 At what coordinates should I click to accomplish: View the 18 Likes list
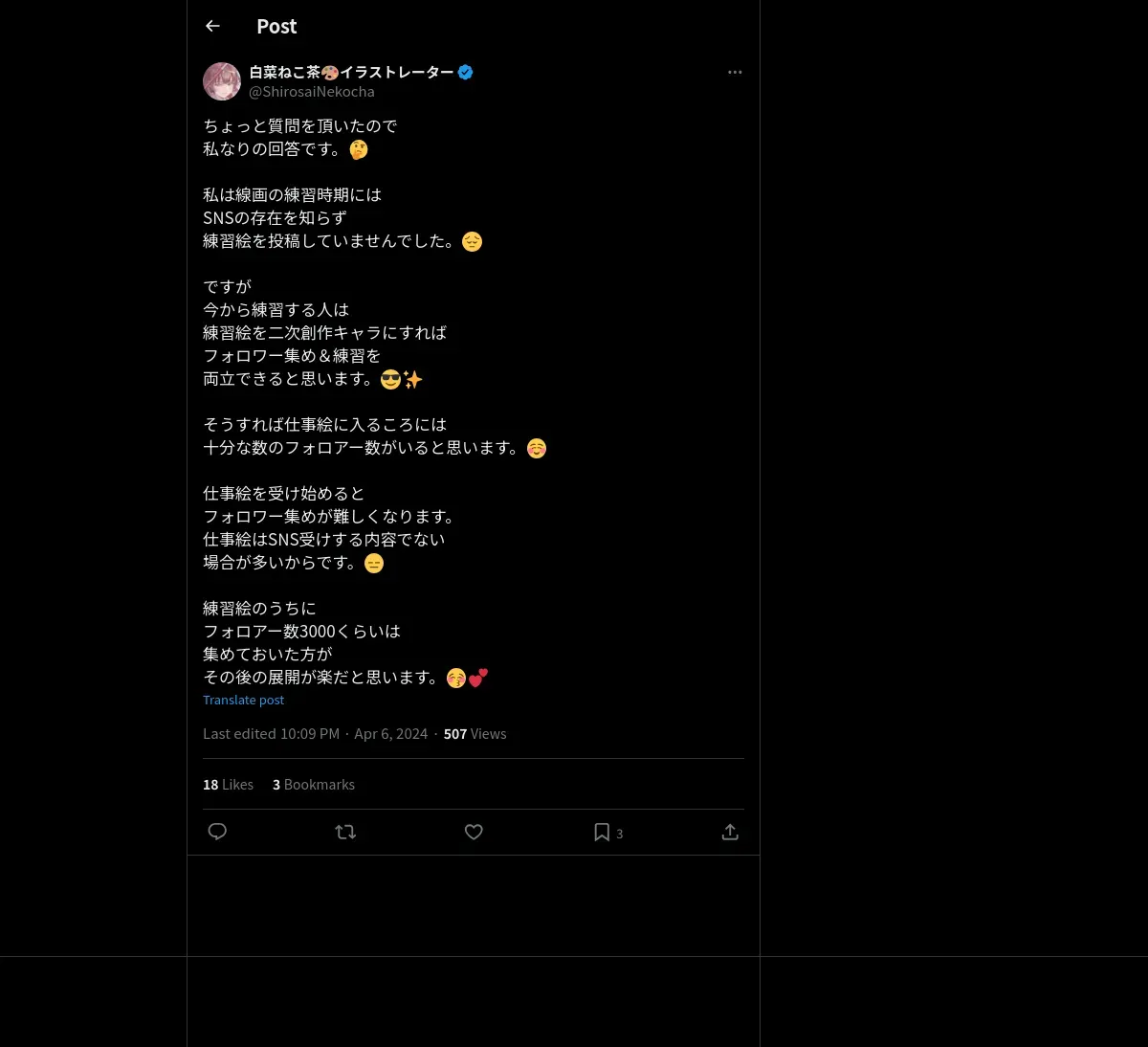228,784
